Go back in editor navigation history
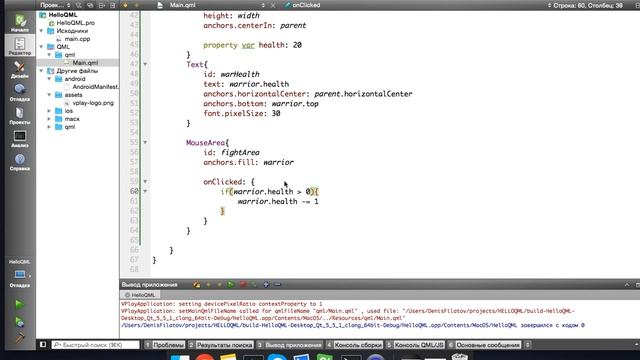Screen dimensions: 640x360 click(126, 5)
